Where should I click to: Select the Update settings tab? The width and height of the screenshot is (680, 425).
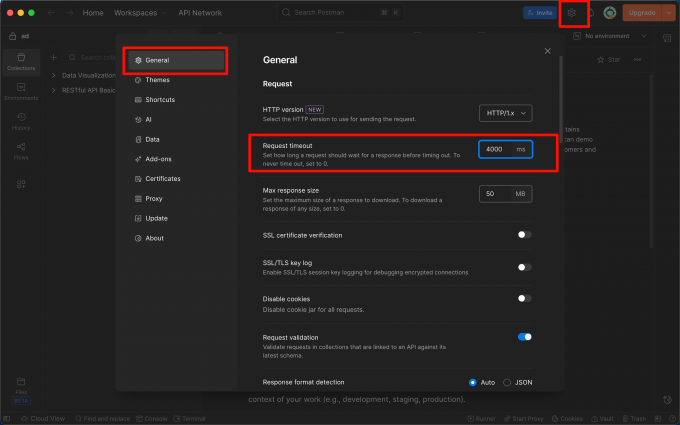coord(176,219)
